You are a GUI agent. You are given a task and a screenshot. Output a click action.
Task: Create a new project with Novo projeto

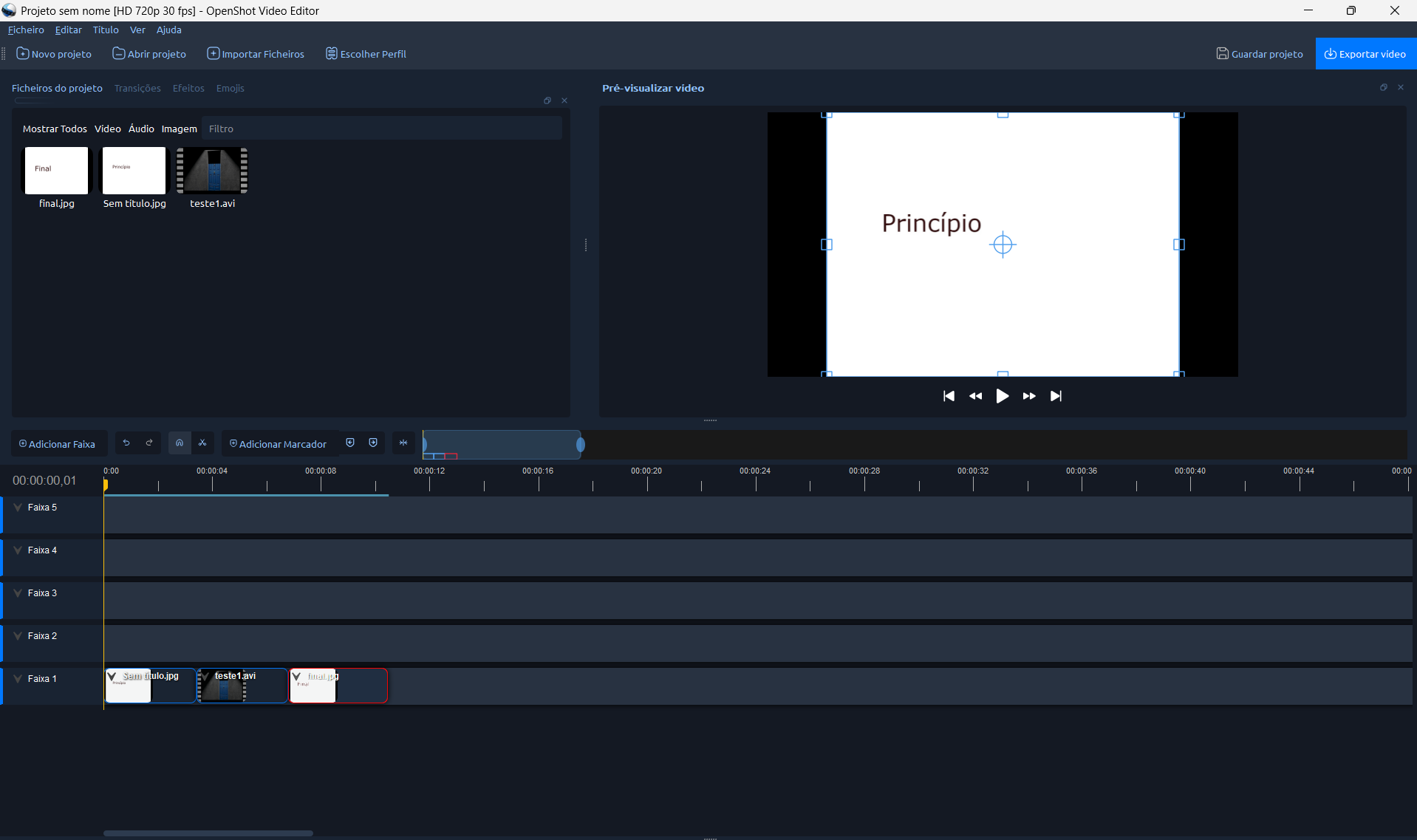pyautogui.click(x=54, y=54)
